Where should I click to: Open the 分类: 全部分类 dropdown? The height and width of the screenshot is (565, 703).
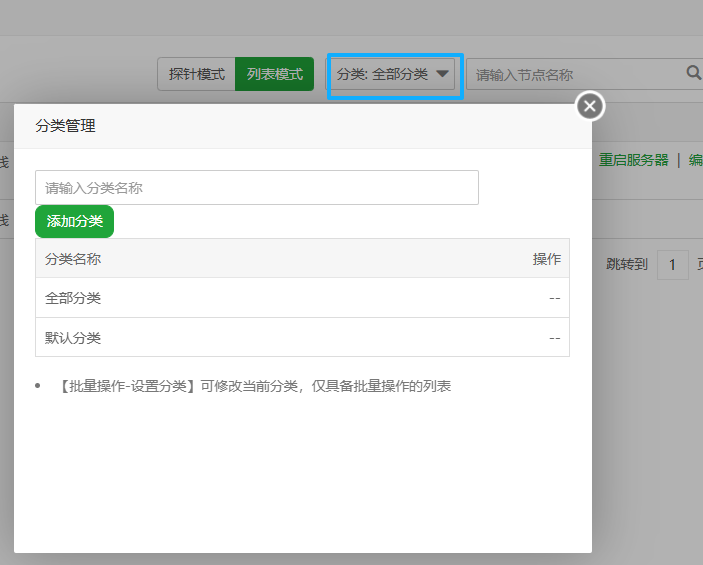click(x=394, y=75)
